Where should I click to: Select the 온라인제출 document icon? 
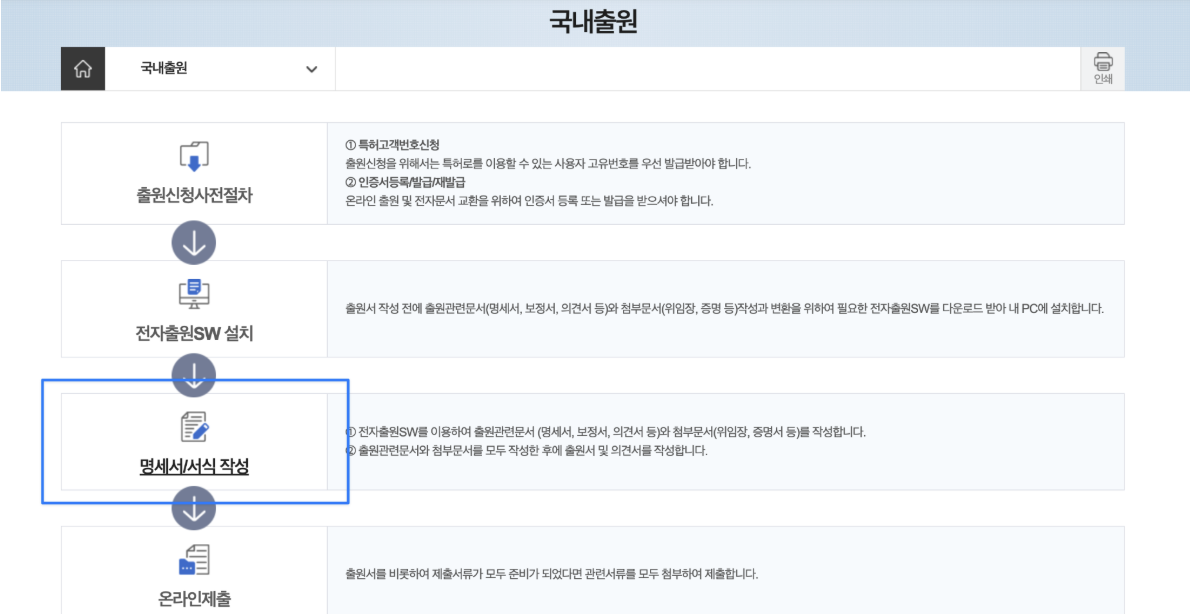click(194, 562)
